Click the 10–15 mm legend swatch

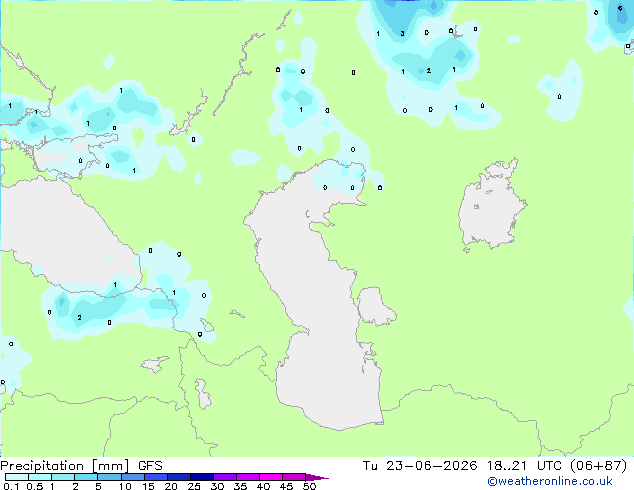tap(132, 477)
